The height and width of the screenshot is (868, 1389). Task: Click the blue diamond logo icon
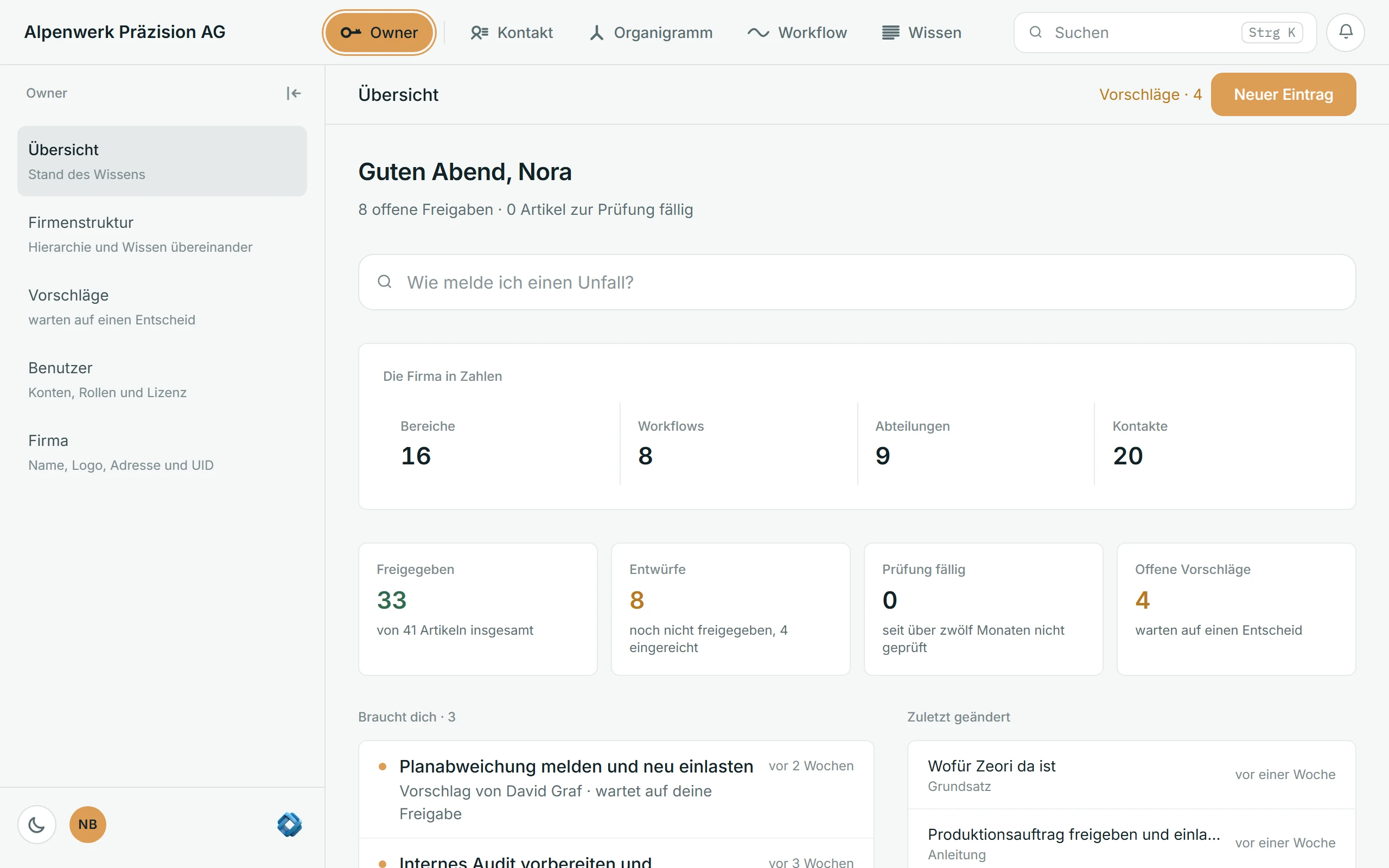pyautogui.click(x=289, y=825)
